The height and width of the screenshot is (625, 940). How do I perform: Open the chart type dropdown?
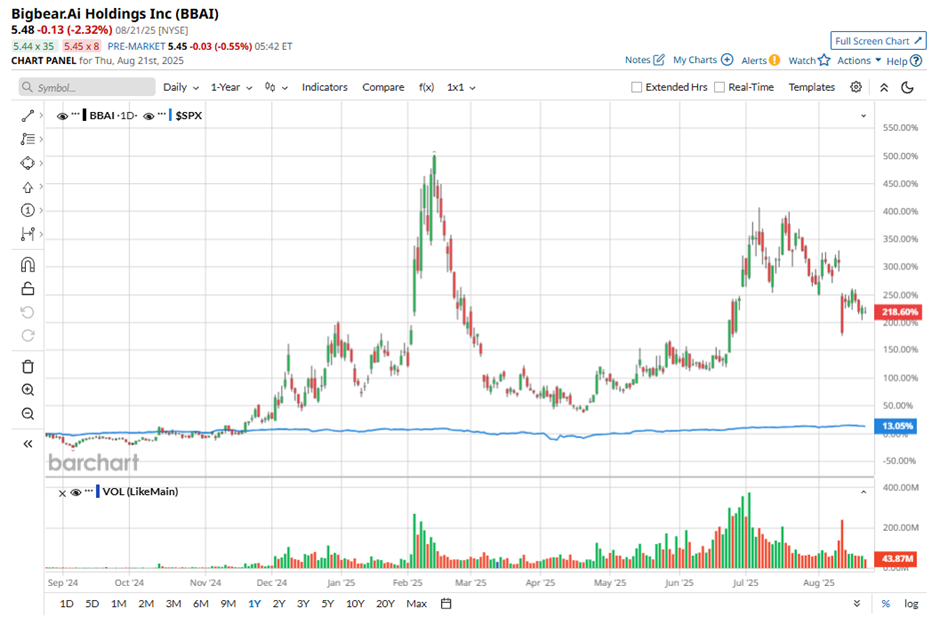click(276, 87)
